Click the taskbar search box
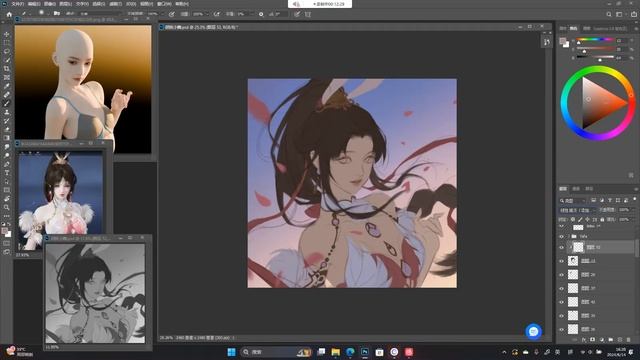The width and height of the screenshot is (640, 360). (276, 352)
